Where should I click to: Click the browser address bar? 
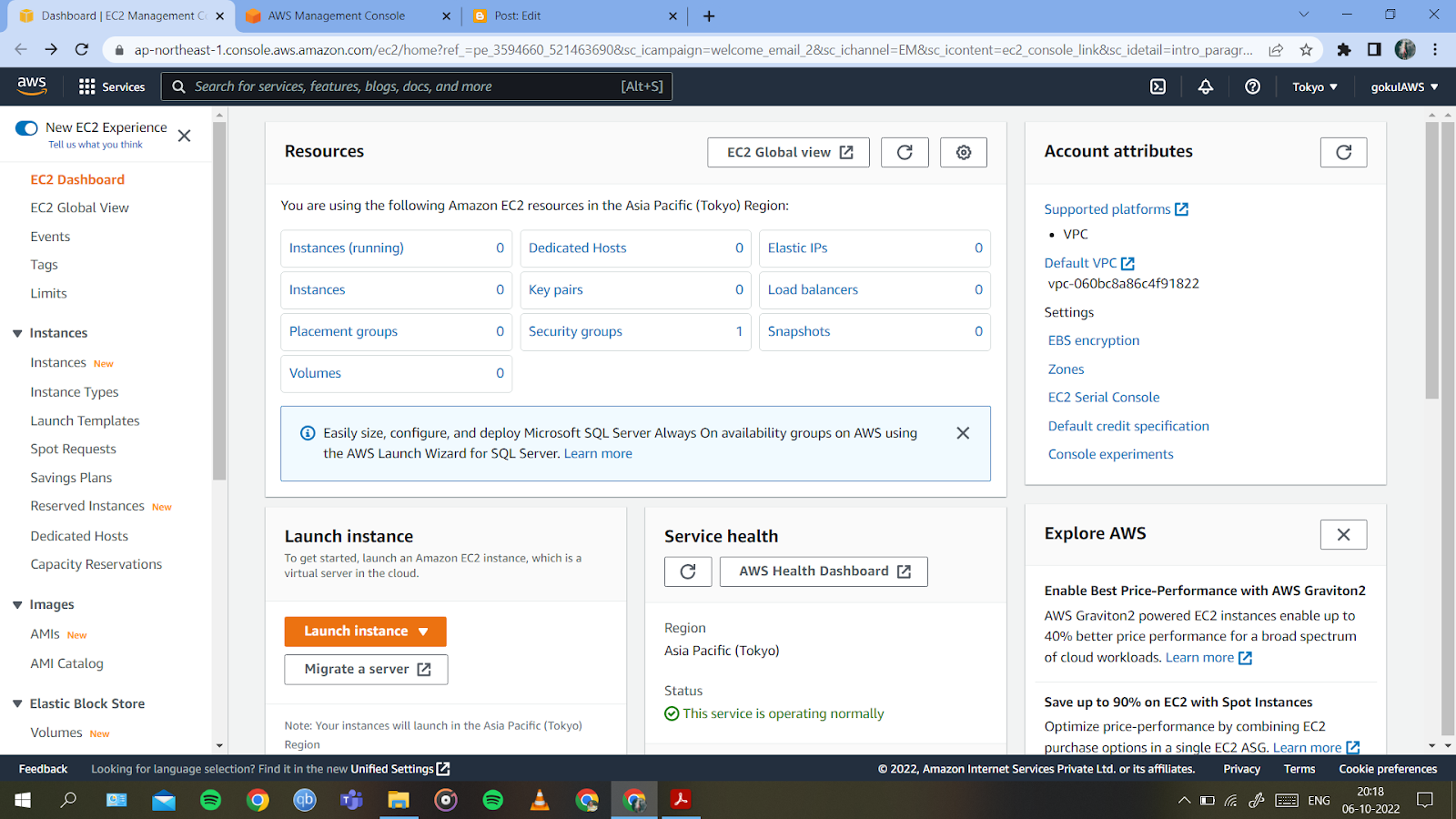pyautogui.click(x=692, y=50)
